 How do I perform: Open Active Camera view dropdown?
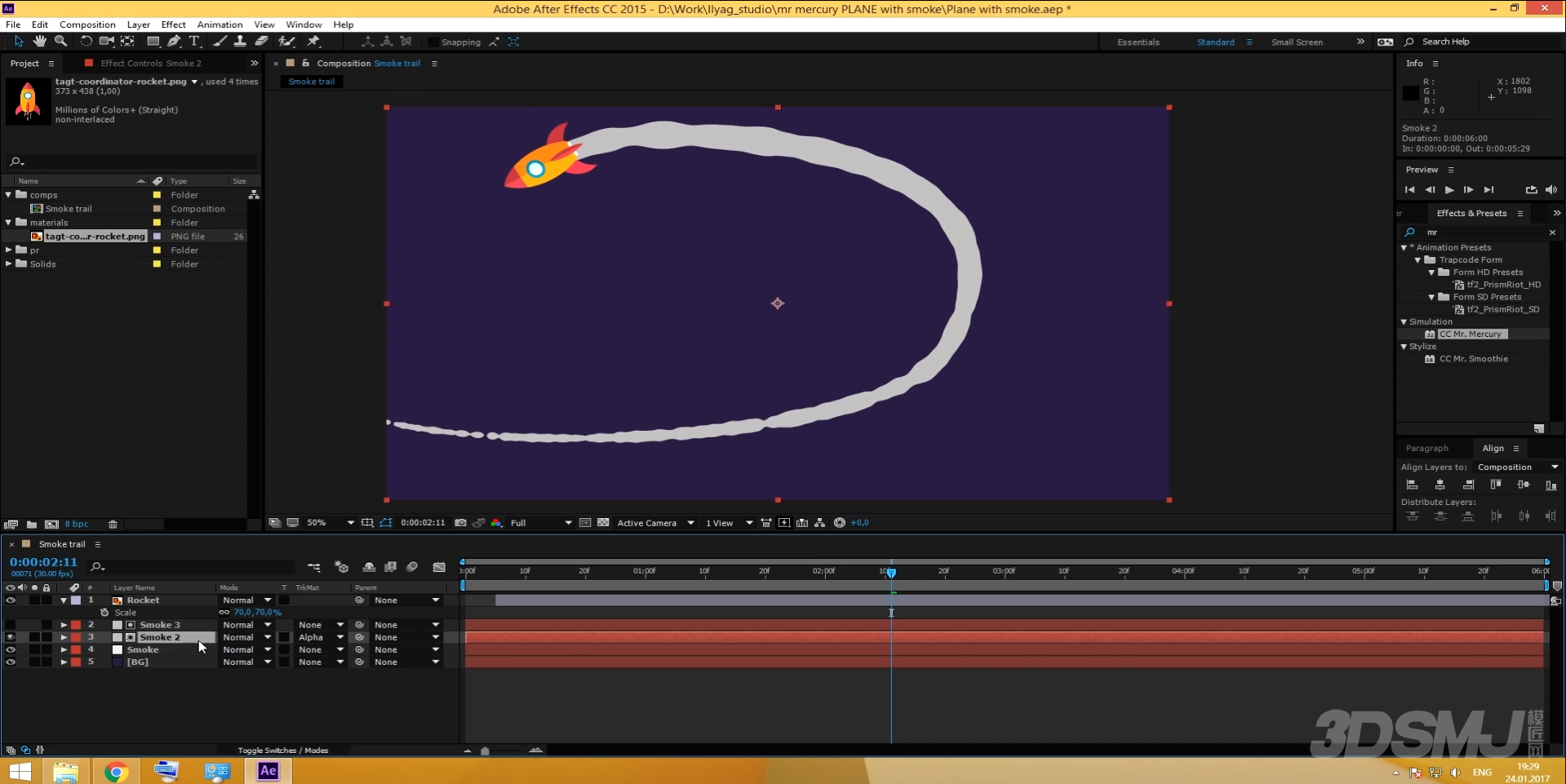click(655, 523)
